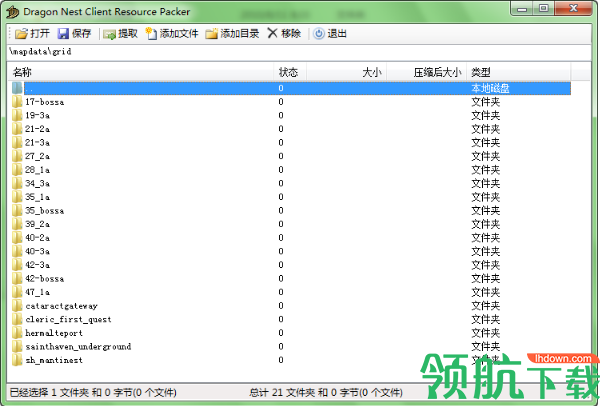Click the 添加目录 toolbar button label
The width and height of the screenshot is (600, 406).
click(240, 34)
